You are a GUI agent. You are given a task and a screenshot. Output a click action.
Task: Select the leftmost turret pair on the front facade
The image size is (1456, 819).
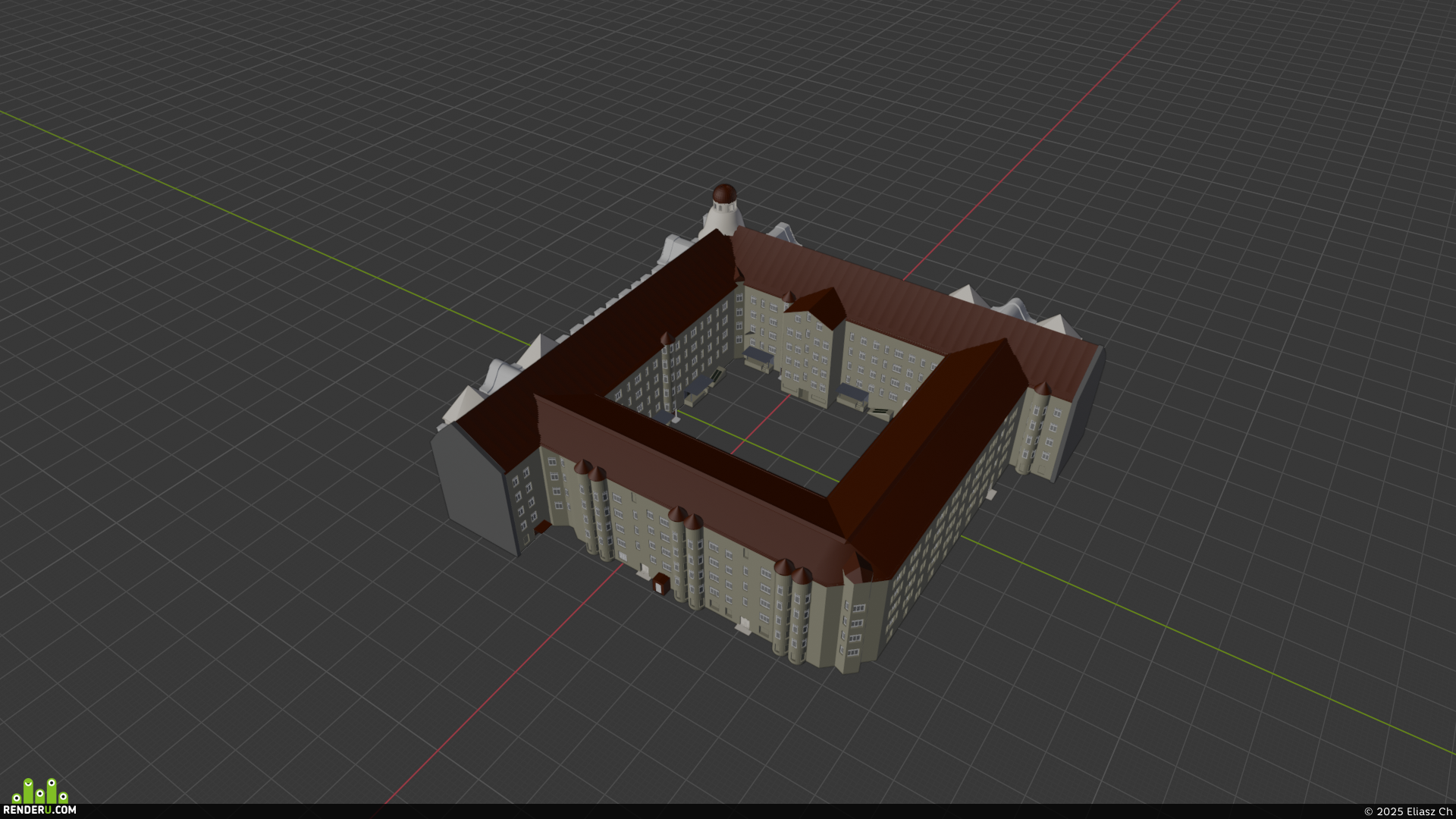[592, 510]
